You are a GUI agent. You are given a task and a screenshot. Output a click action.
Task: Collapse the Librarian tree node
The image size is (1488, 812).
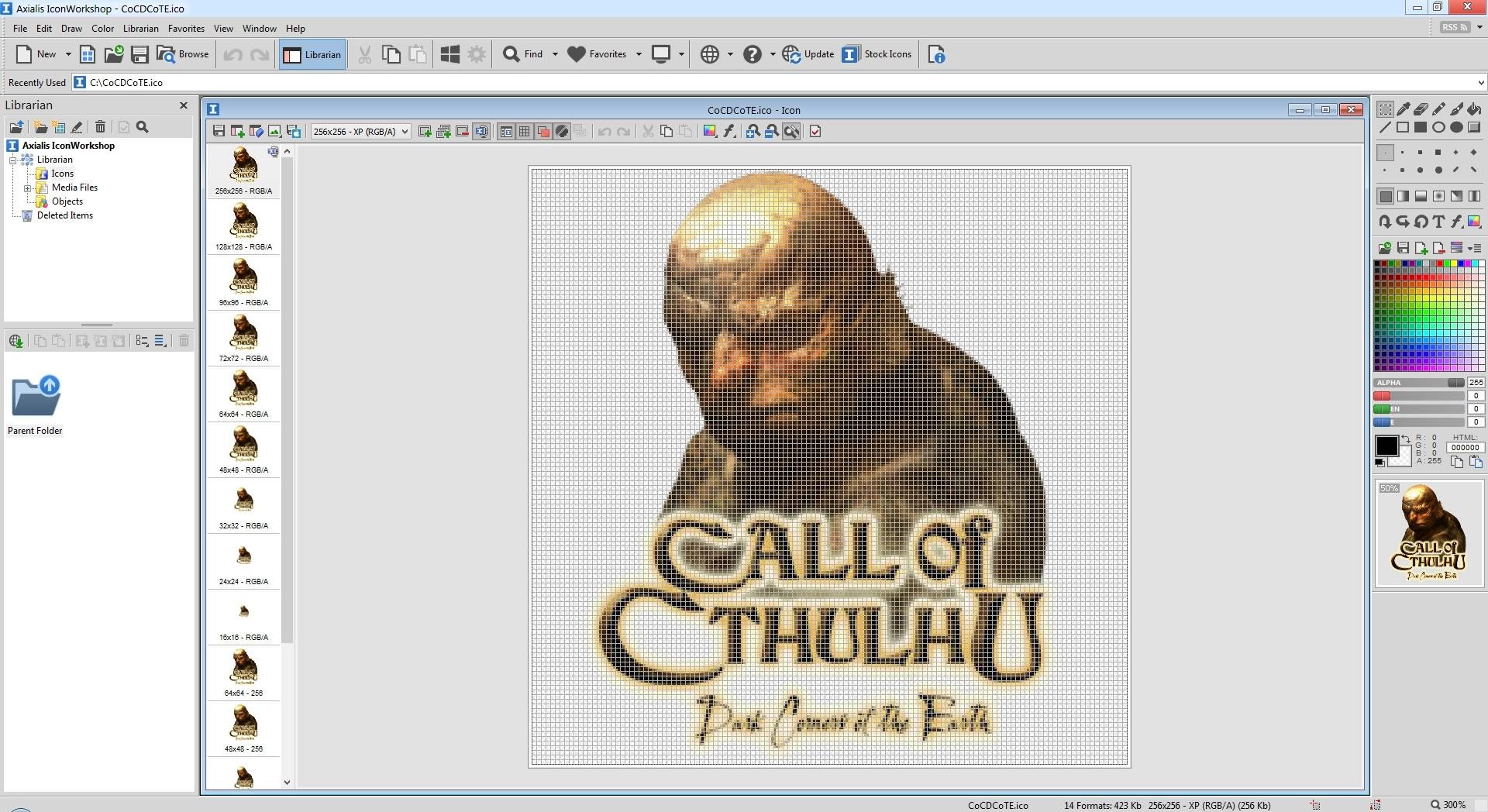[x=13, y=160]
